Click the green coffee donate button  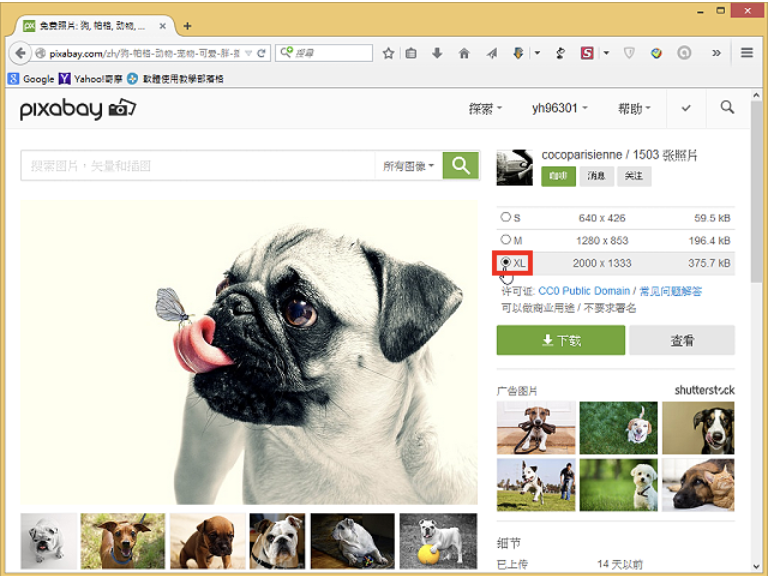point(558,176)
